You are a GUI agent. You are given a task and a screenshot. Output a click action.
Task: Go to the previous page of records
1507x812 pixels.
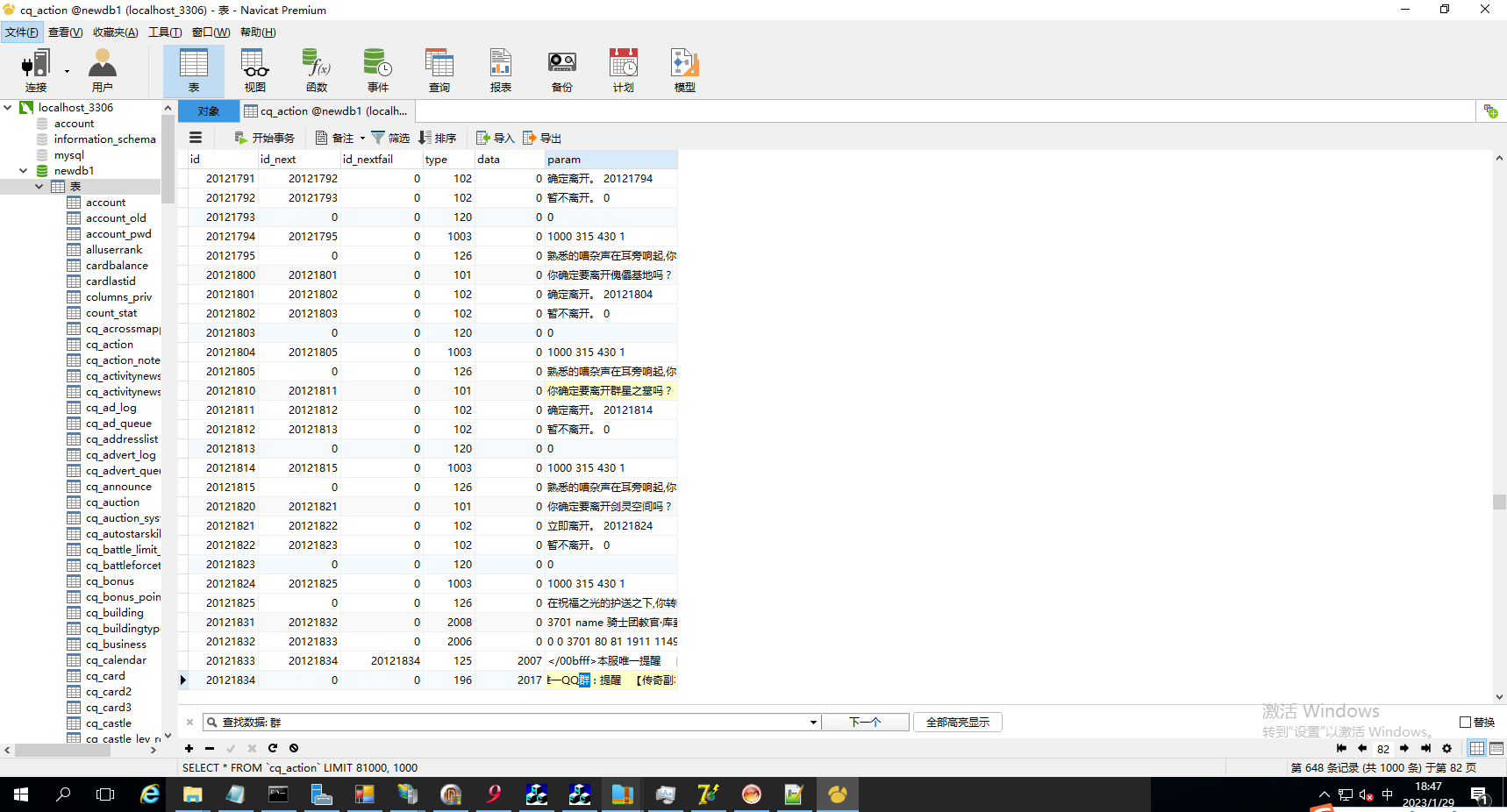coord(1362,748)
